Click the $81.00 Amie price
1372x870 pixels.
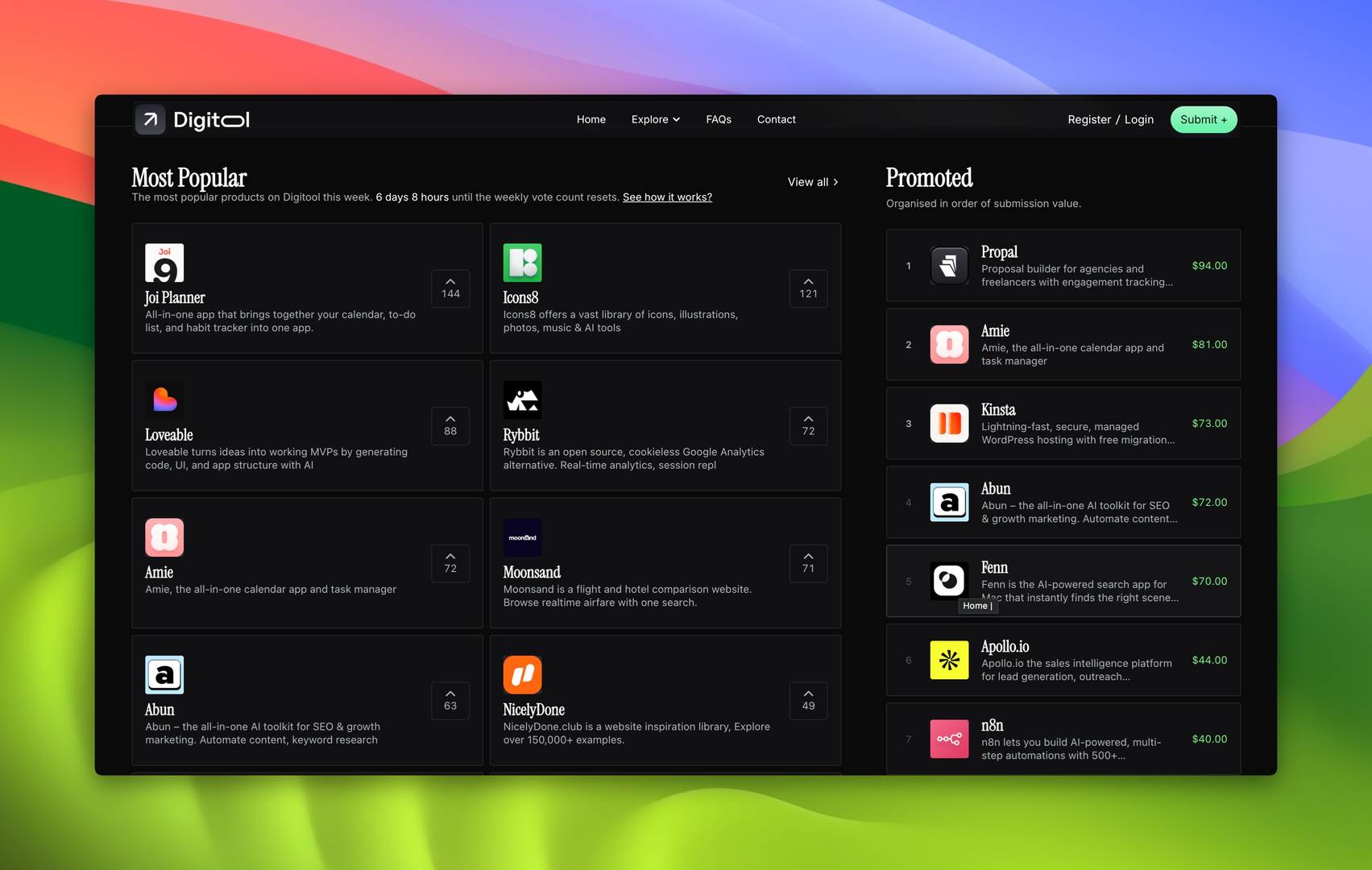tap(1209, 345)
